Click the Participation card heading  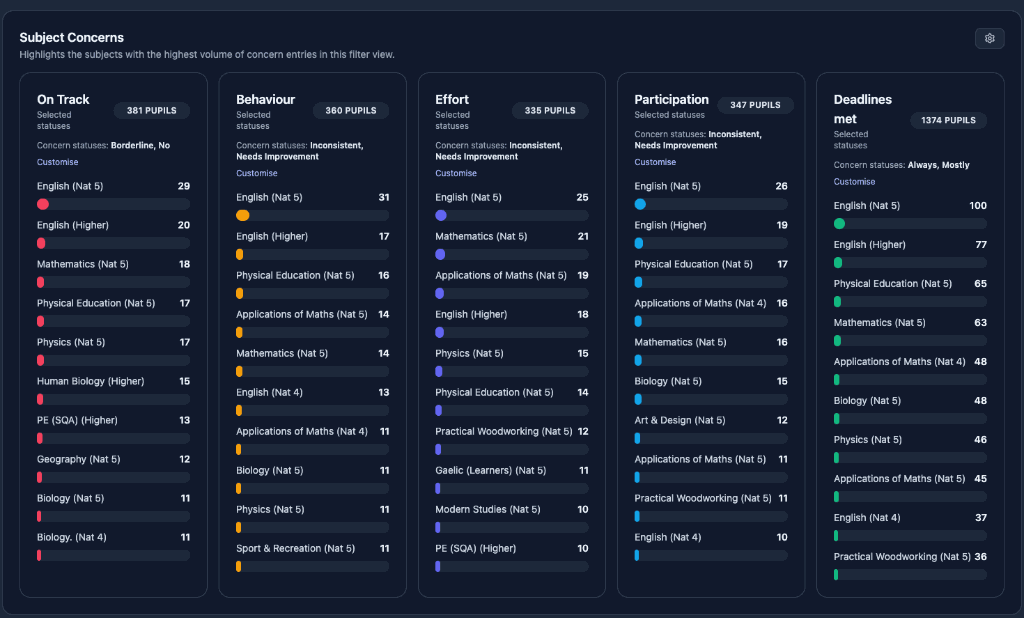[671, 99]
